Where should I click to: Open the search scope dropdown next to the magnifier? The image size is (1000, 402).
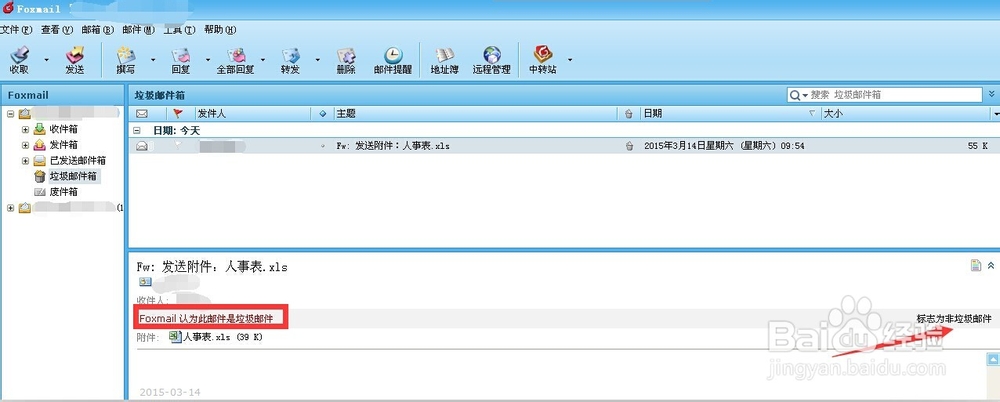point(805,95)
